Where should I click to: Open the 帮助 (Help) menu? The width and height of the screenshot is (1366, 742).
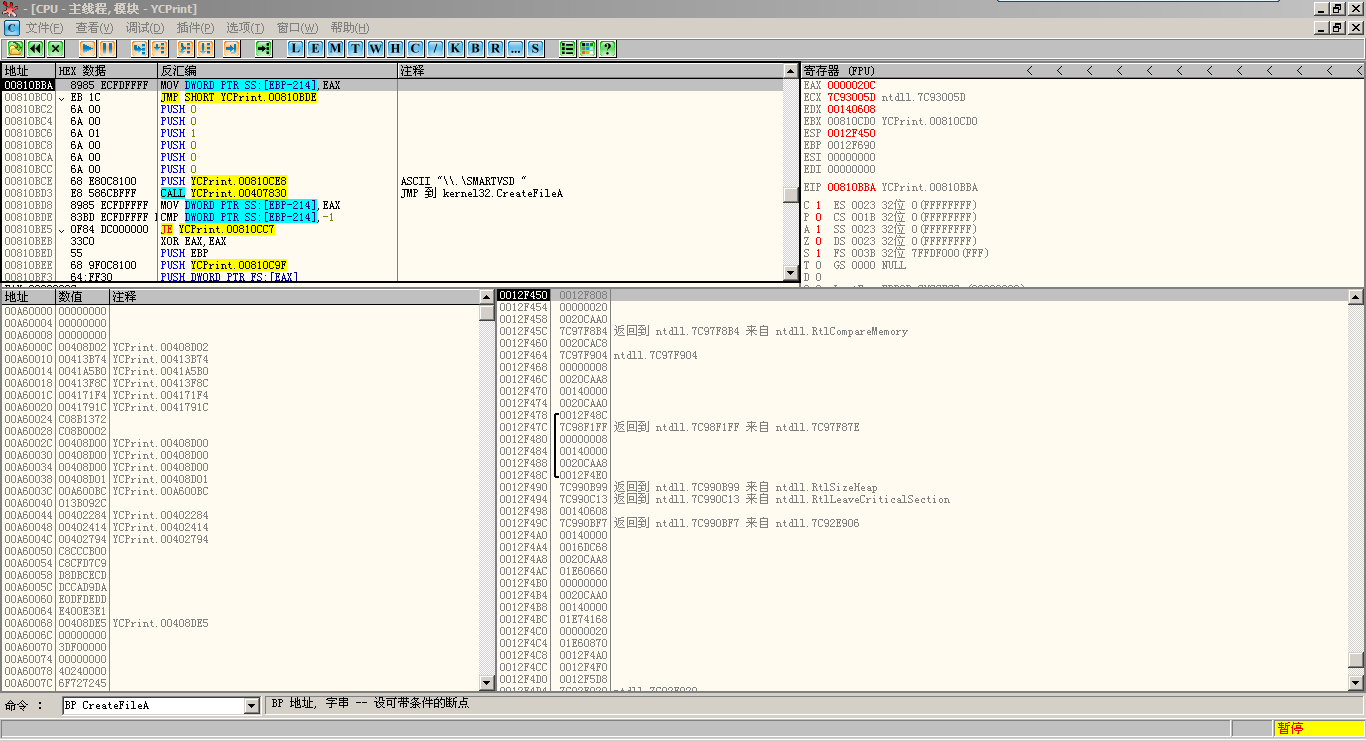[x=349, y=28]
